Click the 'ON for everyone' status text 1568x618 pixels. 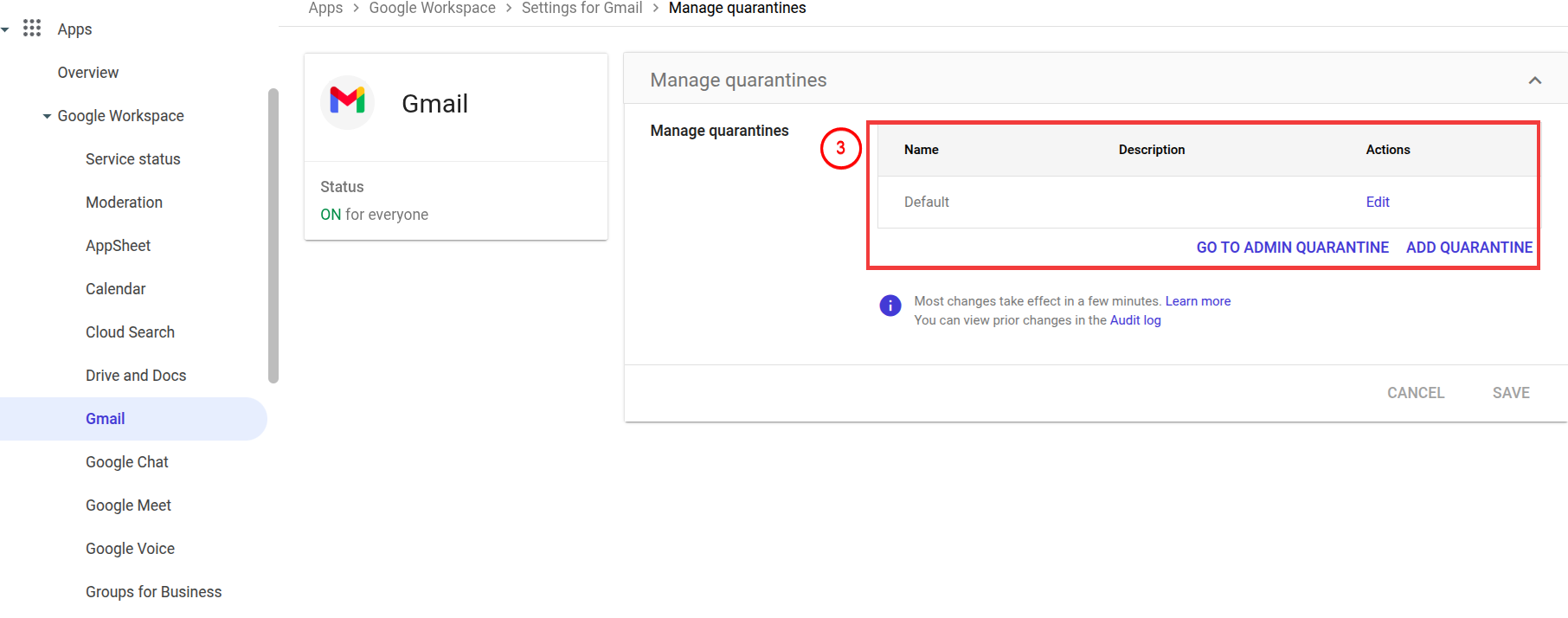[374, 215]
